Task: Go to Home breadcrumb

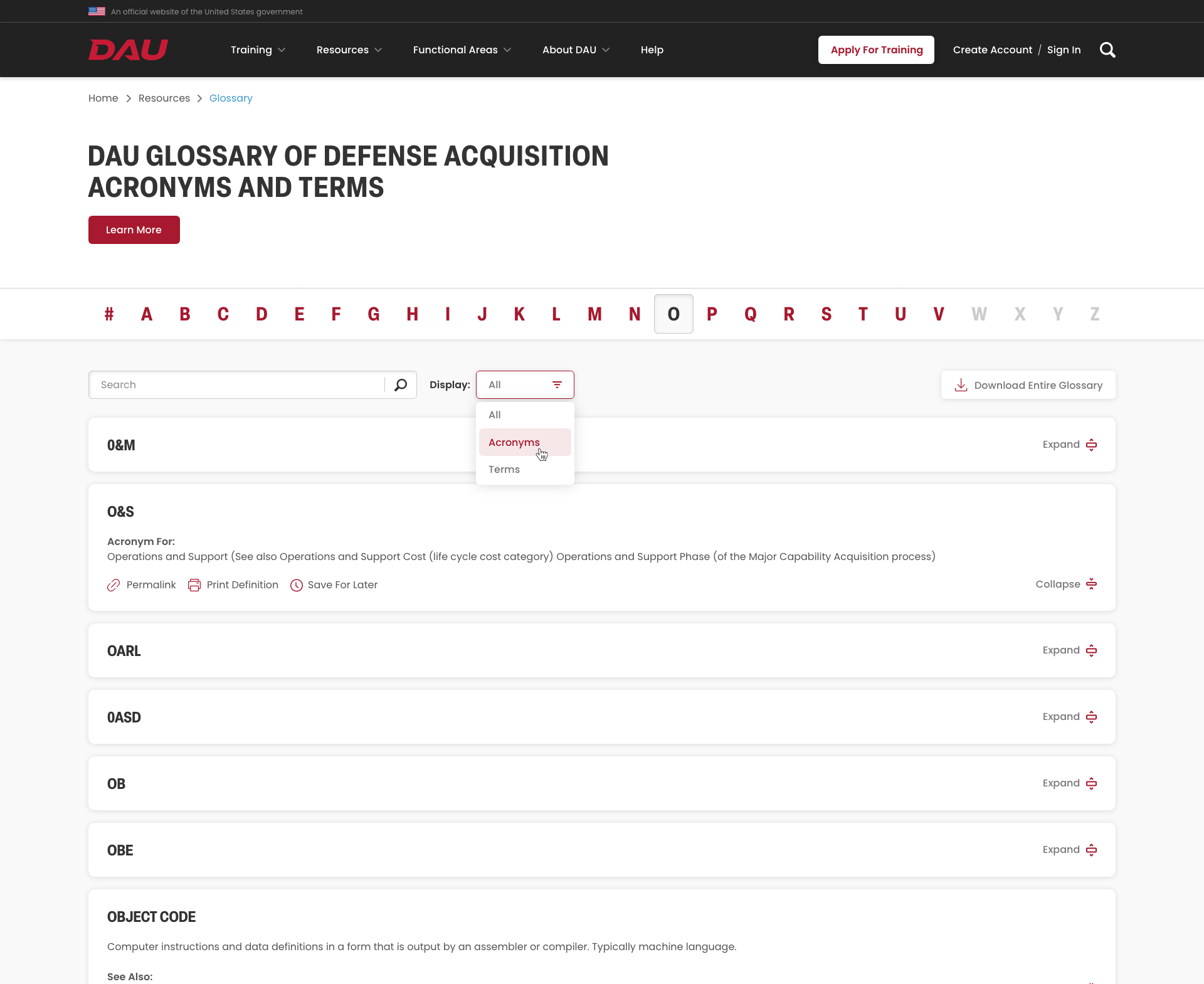Action: pyautogui.click(x=103, y=98)
